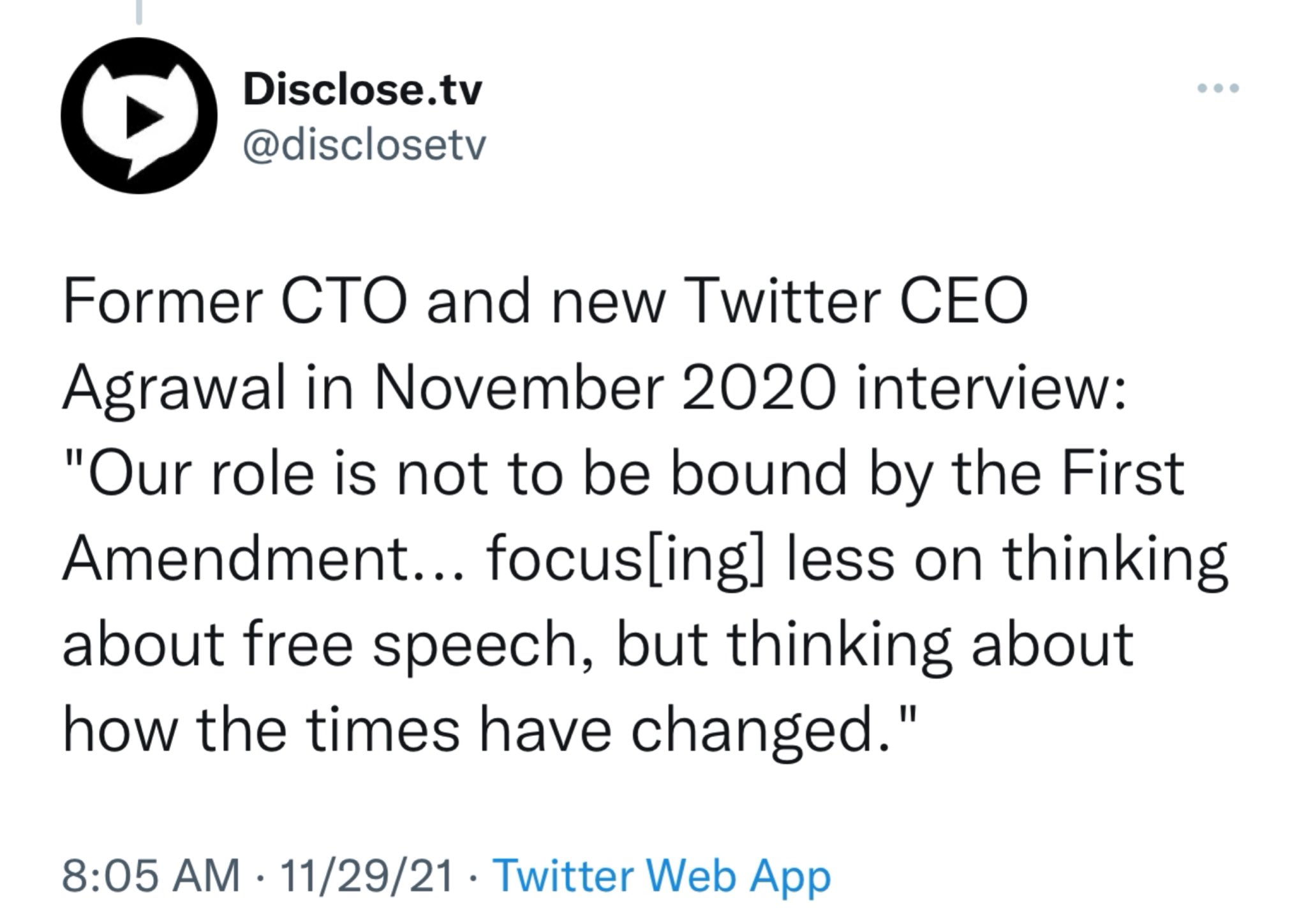
Task: Click the speech bubble tail of the logo
Action: tap(139, 168)
